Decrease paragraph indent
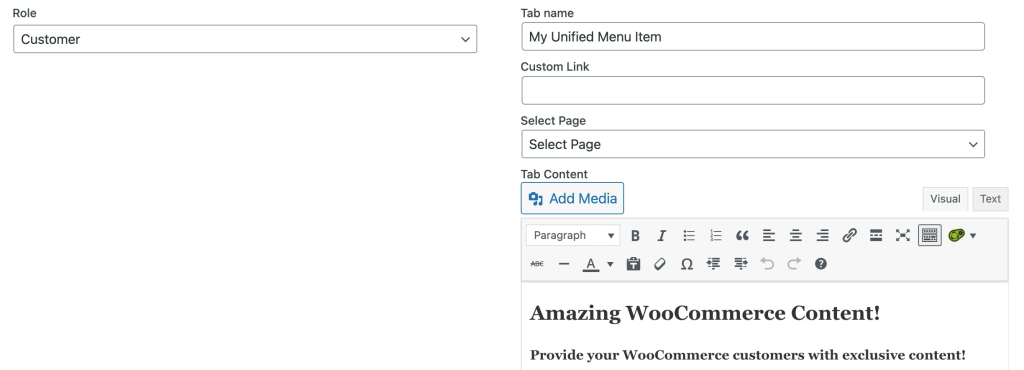The image size is (1024, 370). 713,264
